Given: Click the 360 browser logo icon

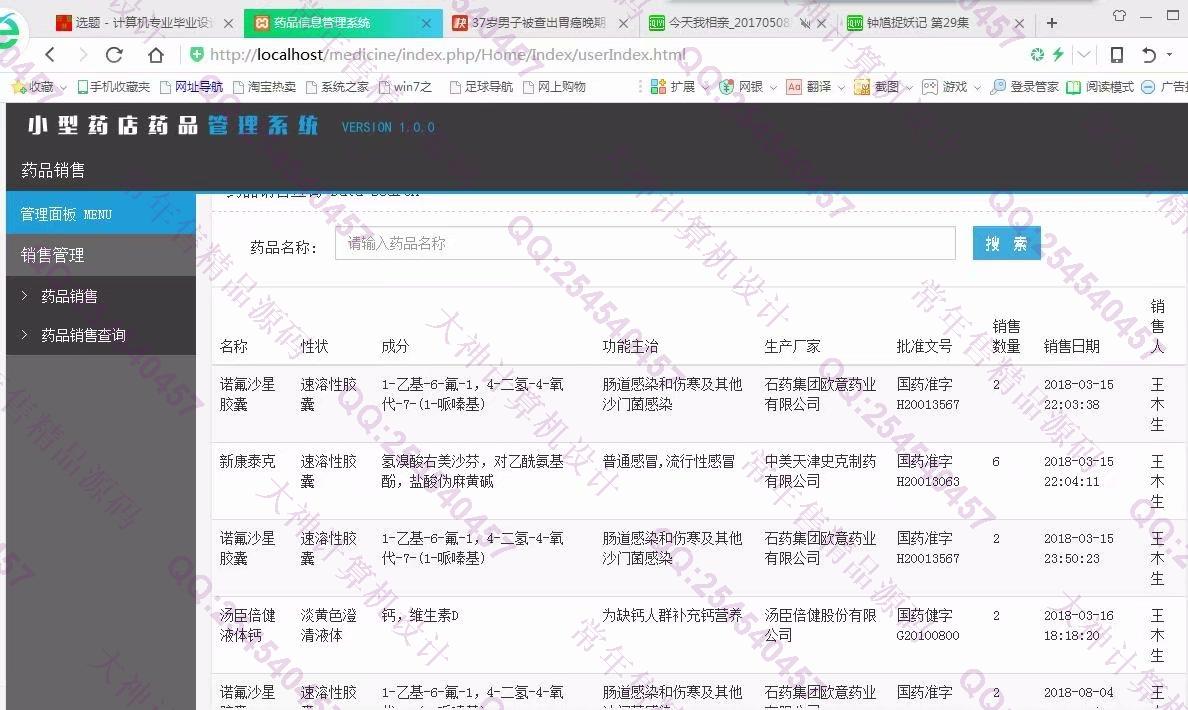Looking at the screenshot, I should (9, 34).
